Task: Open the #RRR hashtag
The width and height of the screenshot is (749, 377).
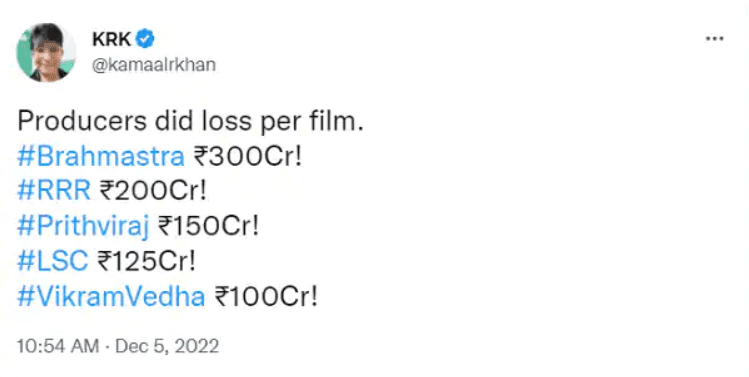Action: point(54,191)
